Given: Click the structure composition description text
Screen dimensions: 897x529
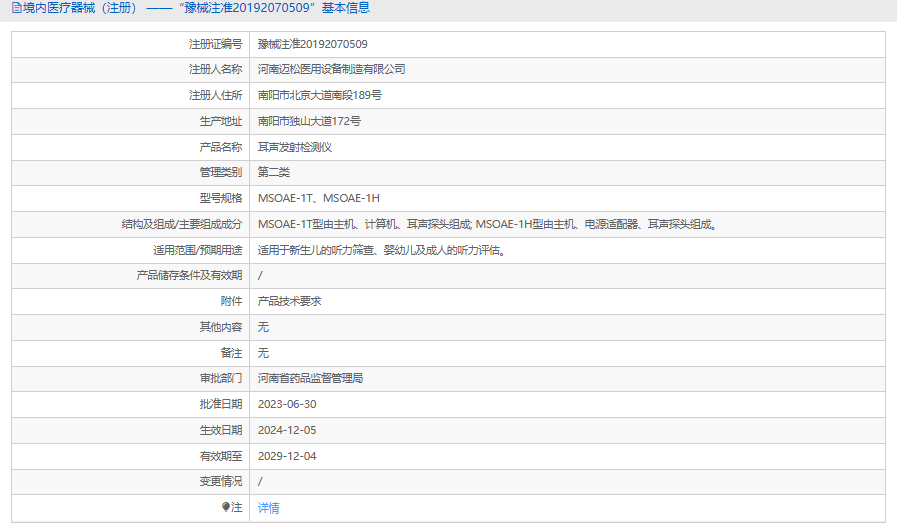Looking at the screenshot, I should click(x=487, y=224).
